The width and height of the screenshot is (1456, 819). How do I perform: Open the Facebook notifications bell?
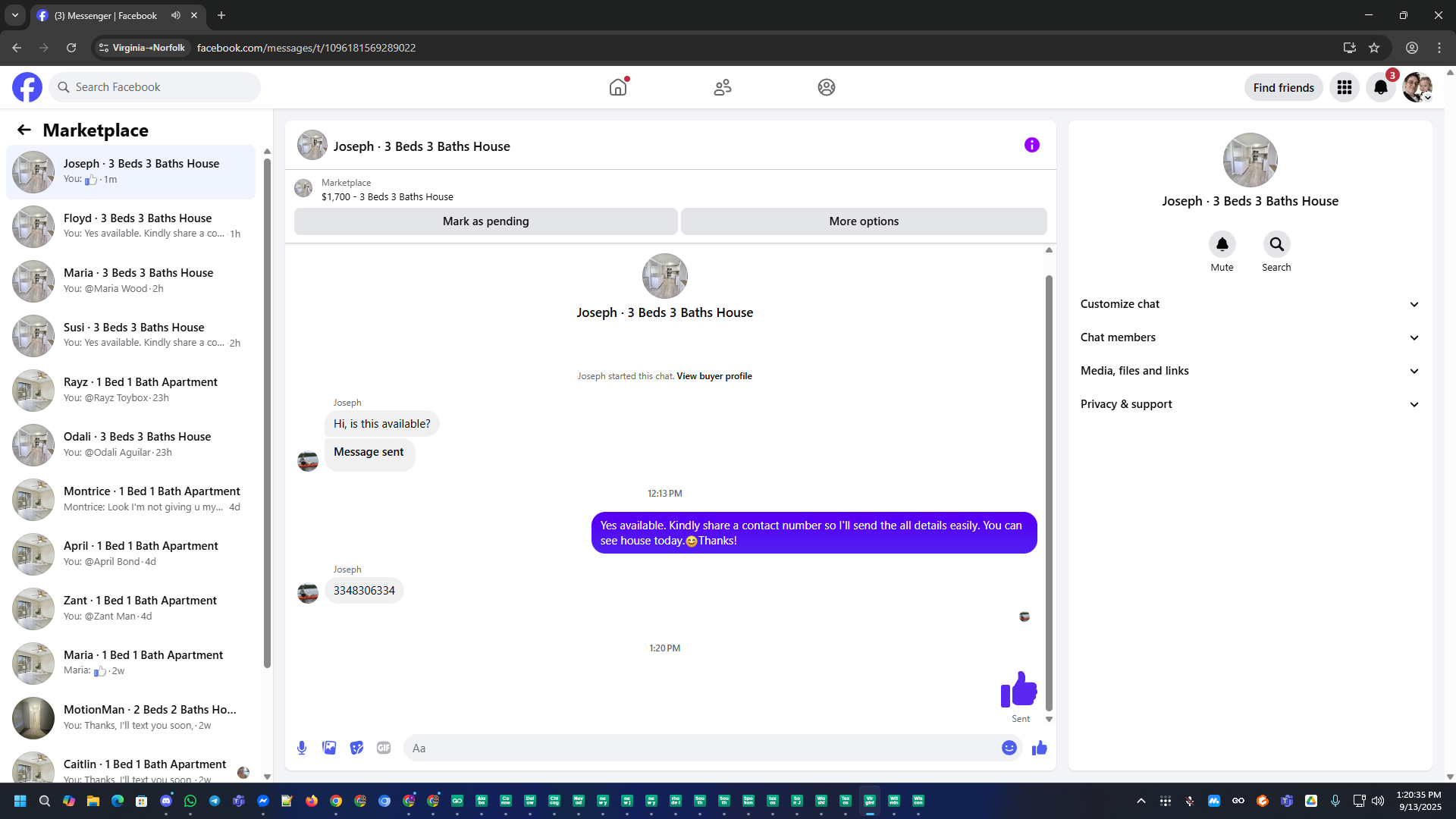point(1380,87)
